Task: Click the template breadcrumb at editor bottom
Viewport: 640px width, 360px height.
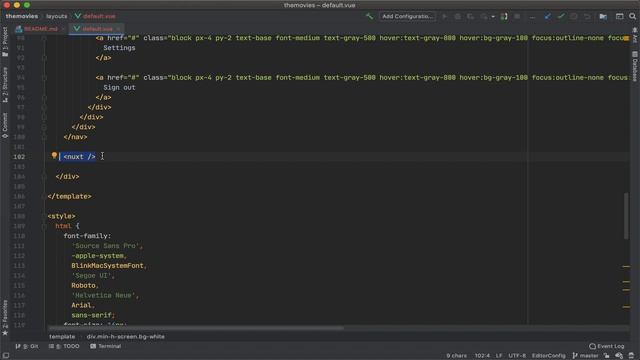Action: (62, 337)
